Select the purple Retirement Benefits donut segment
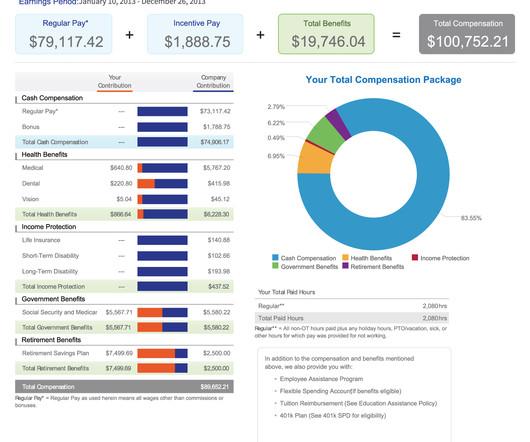 (338, 123)
